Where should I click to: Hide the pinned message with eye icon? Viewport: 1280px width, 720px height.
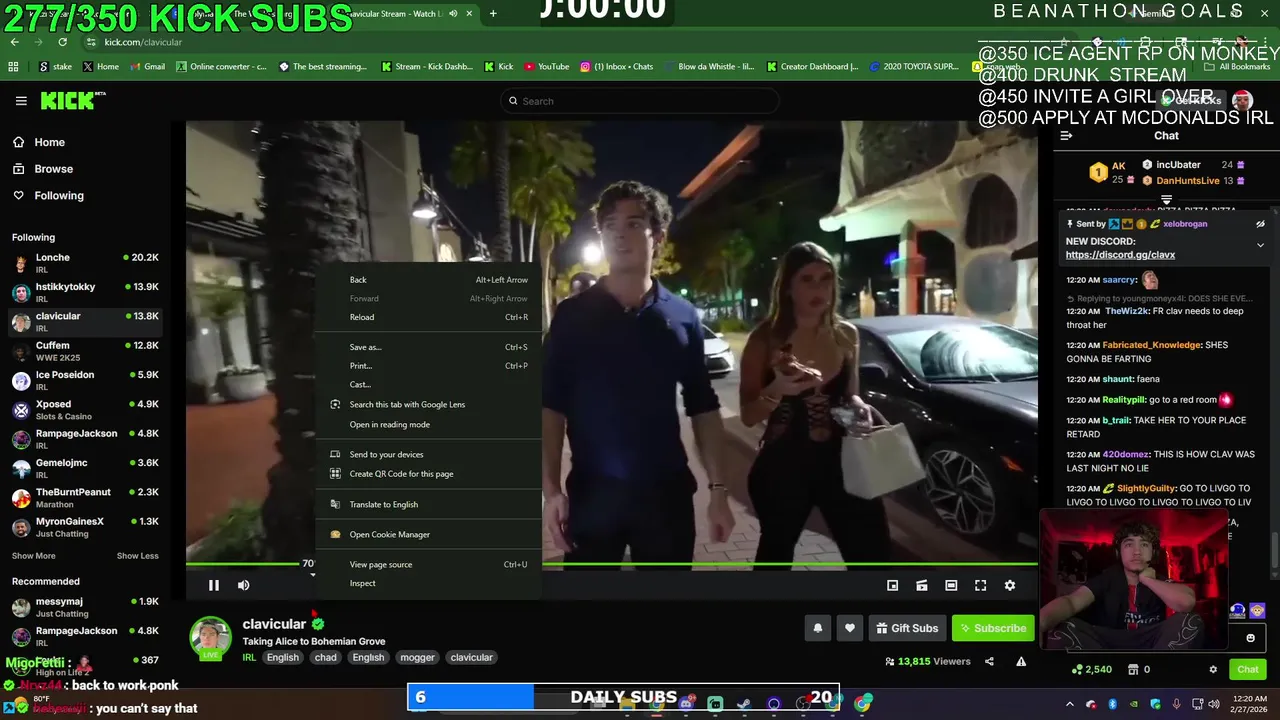[x=1260, y=224]
